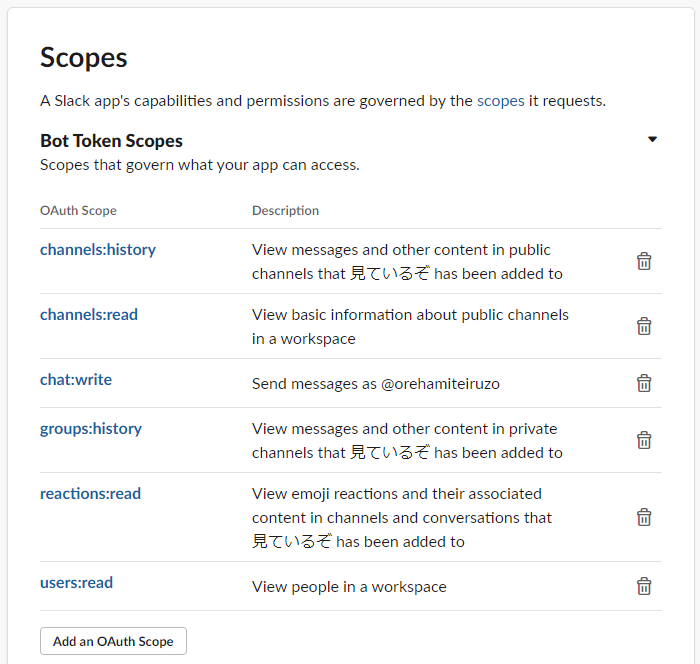This screenshot has width=700, height=664.
Task: Click the Bot Token Scopes heading
Action: click(x=111, y=141)
